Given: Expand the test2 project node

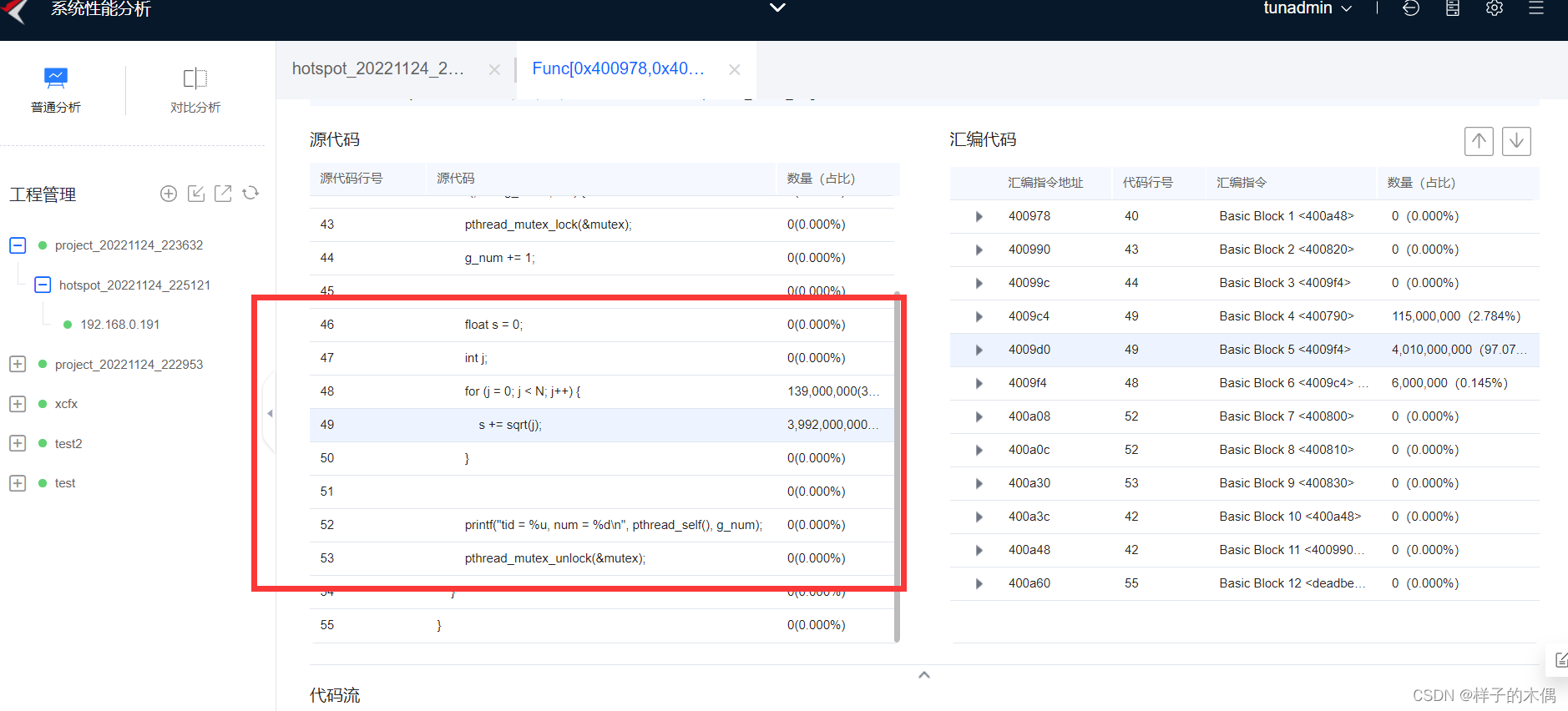Looking at the screenshot, I should [x=18, y=443].
